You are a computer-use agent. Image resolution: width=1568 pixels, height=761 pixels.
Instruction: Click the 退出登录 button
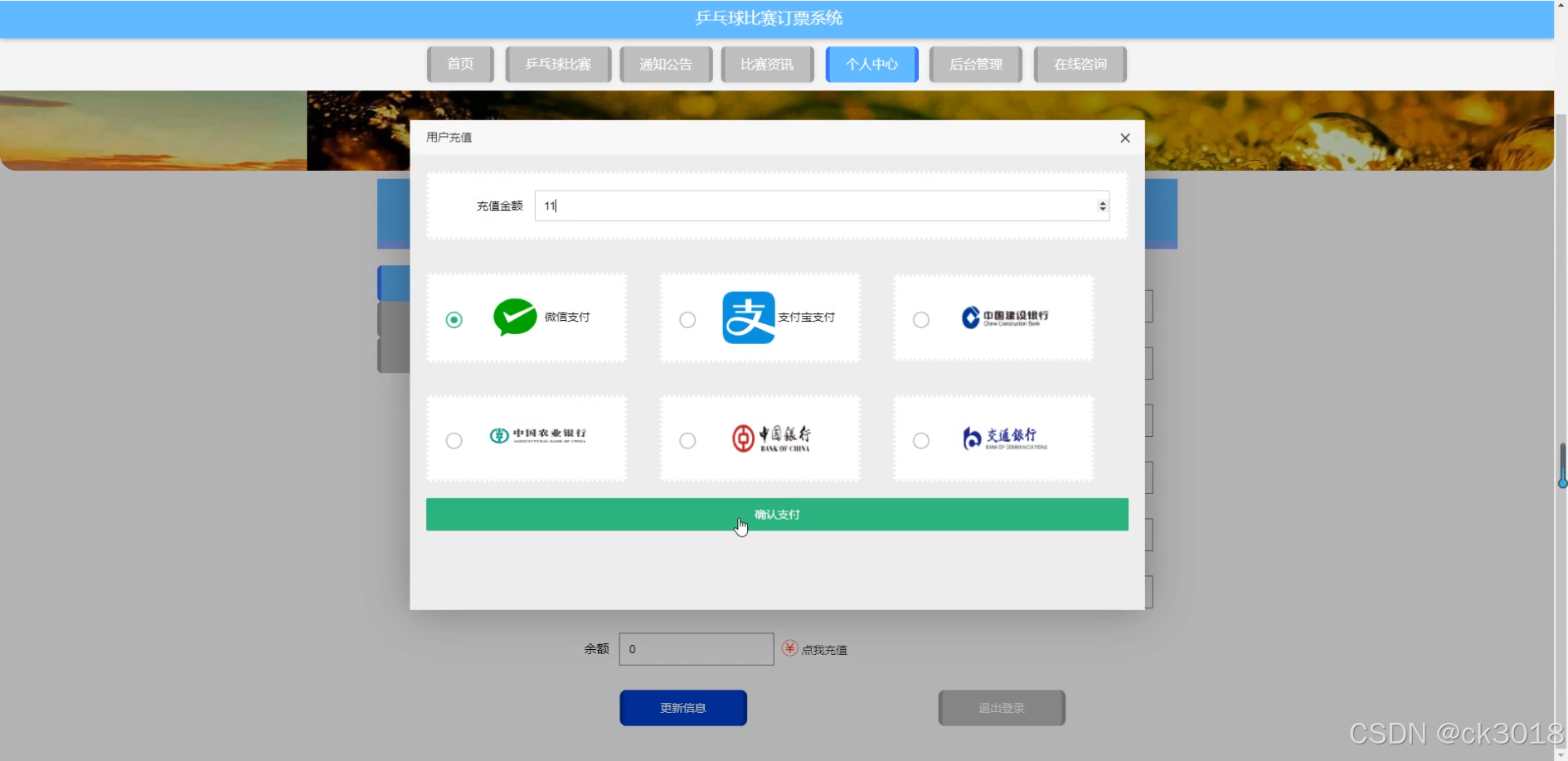click(x=1002, y=708)
